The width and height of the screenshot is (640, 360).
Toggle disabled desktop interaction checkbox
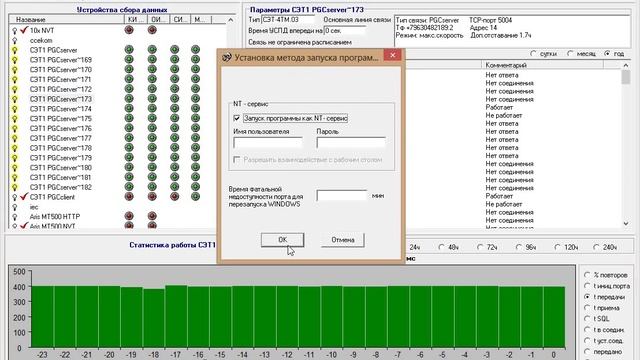pyautogui.click(x=236, y=160)
